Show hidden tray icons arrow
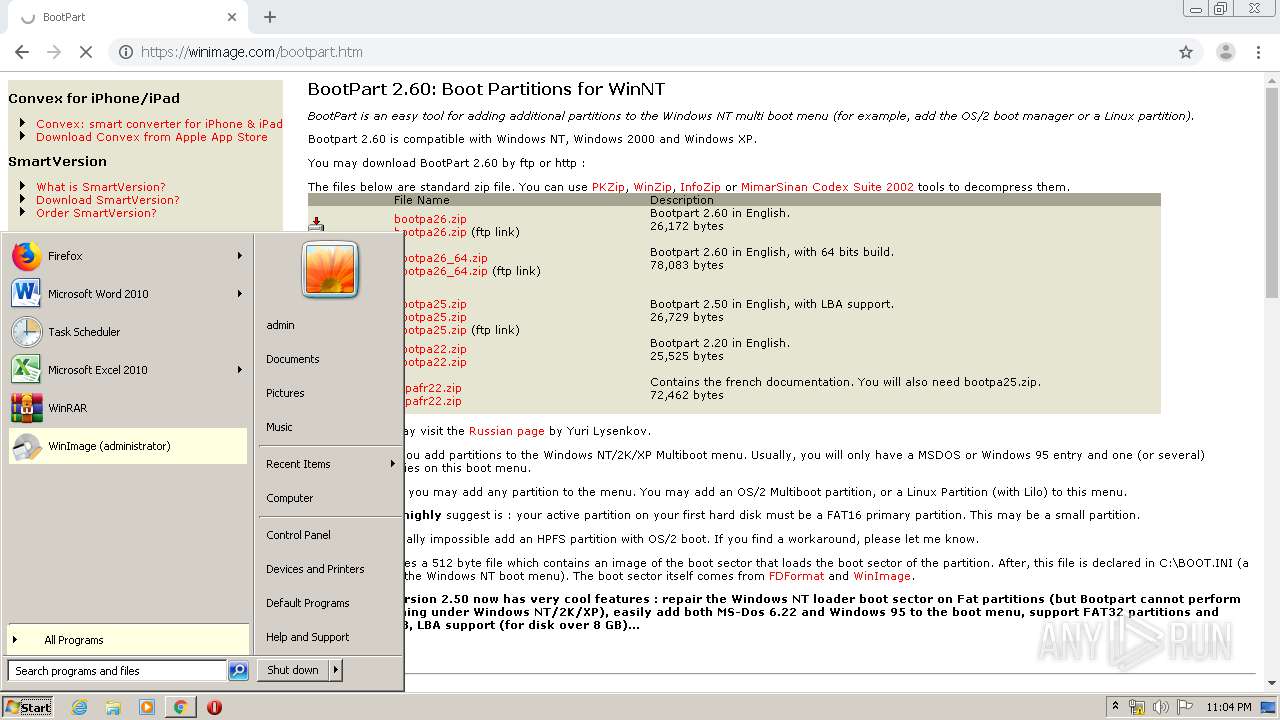Image resolution: width=1280 pixels, height=720 pixels. [1114, 707]
